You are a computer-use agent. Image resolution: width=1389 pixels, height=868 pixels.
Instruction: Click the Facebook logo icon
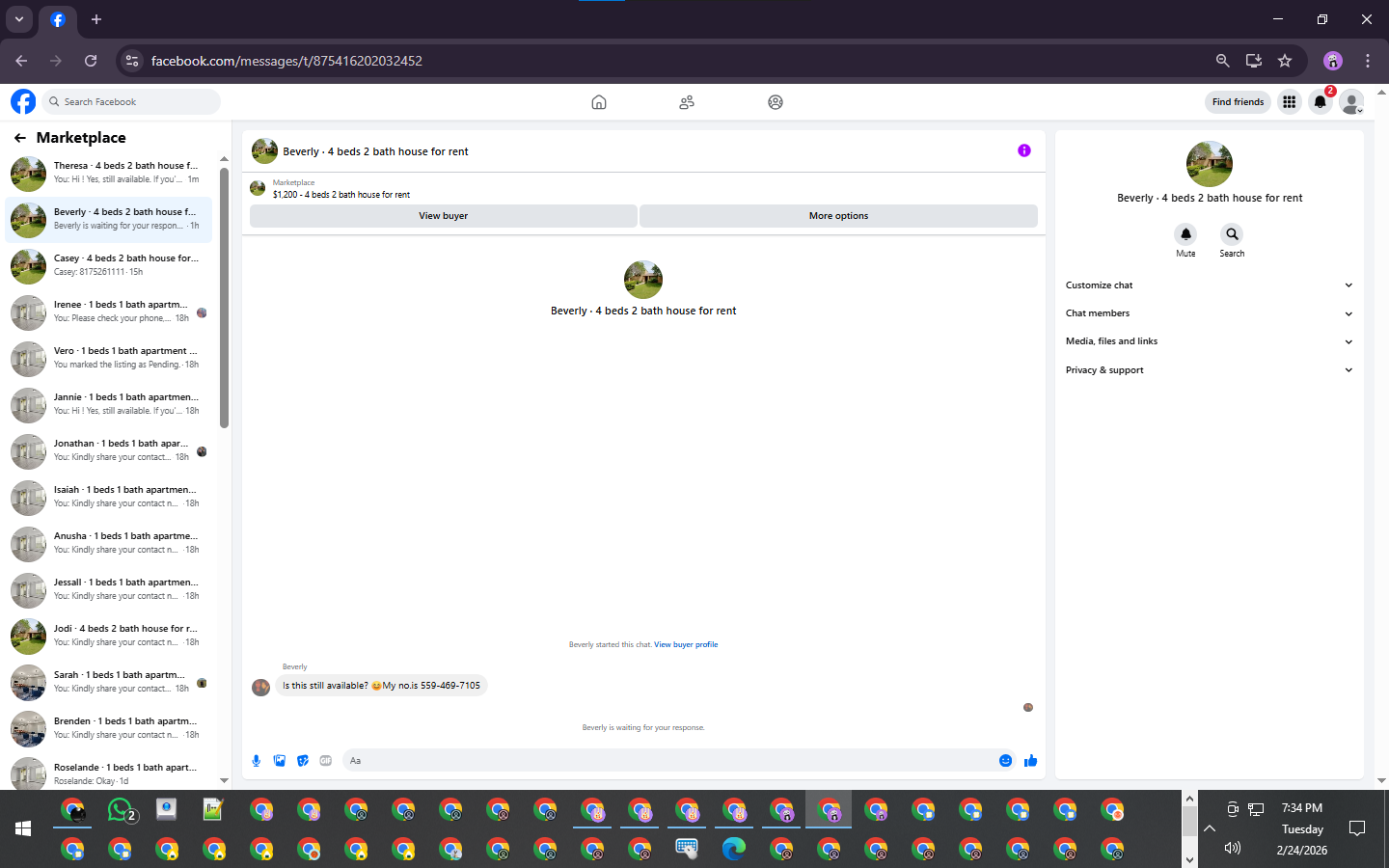point(23,101)
